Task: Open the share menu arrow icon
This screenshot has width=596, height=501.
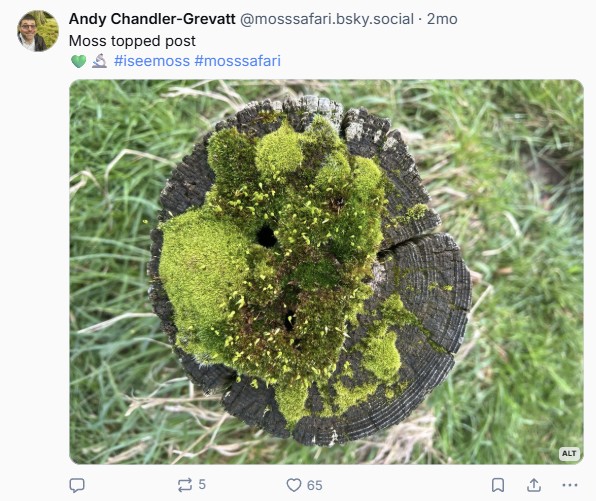Action: point(534,485)
